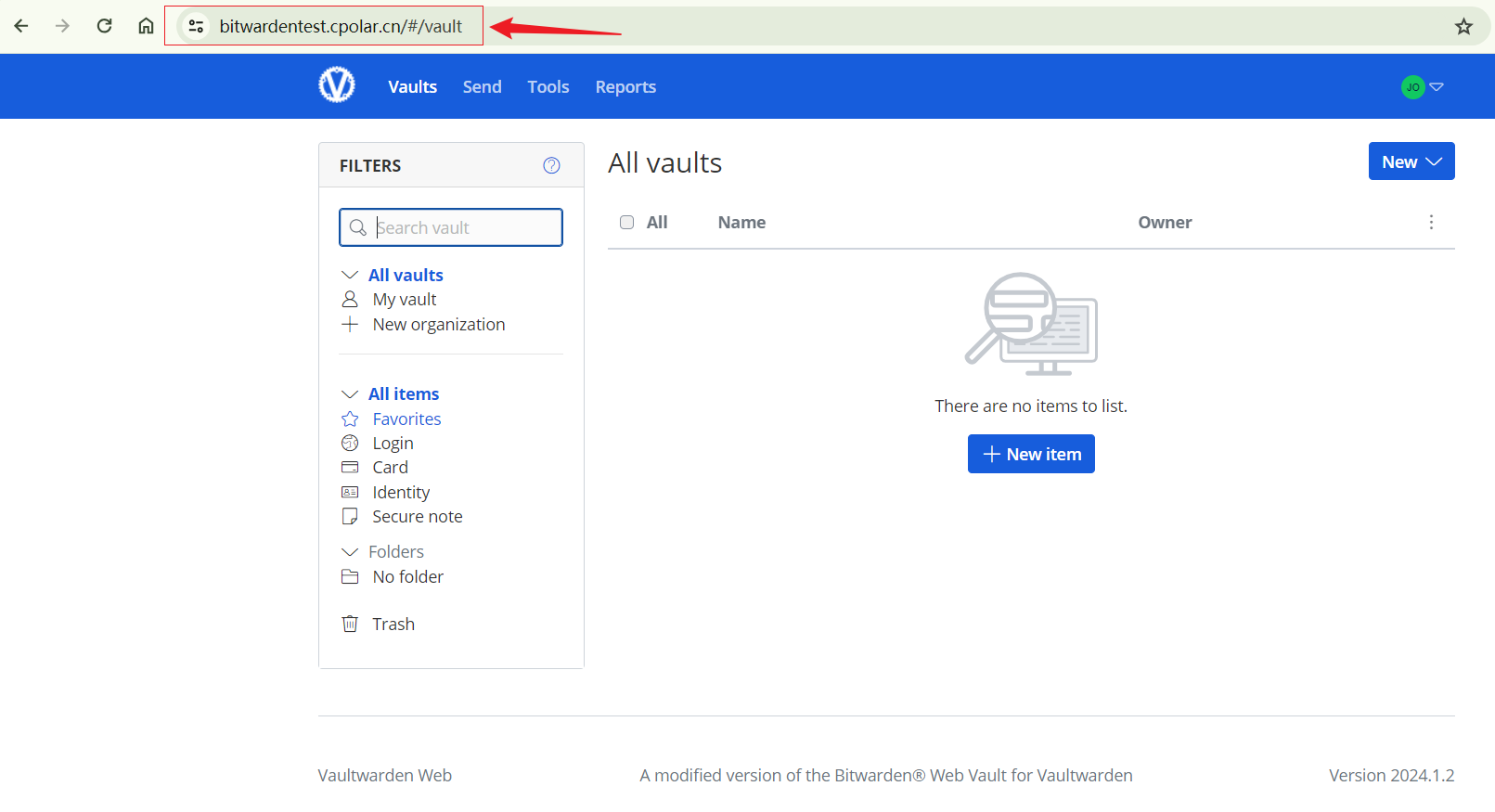Click New organization link

[x=439, y=324]
